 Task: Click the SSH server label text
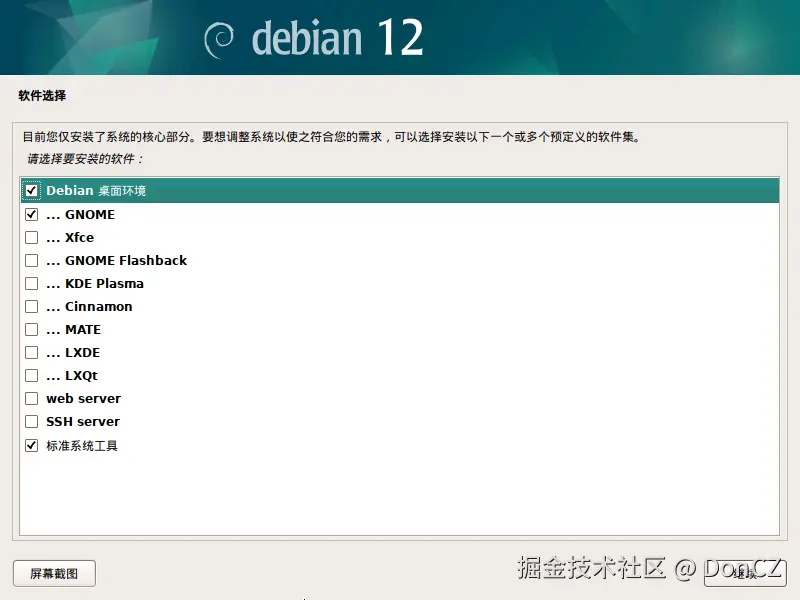click(x=83, y=421)
